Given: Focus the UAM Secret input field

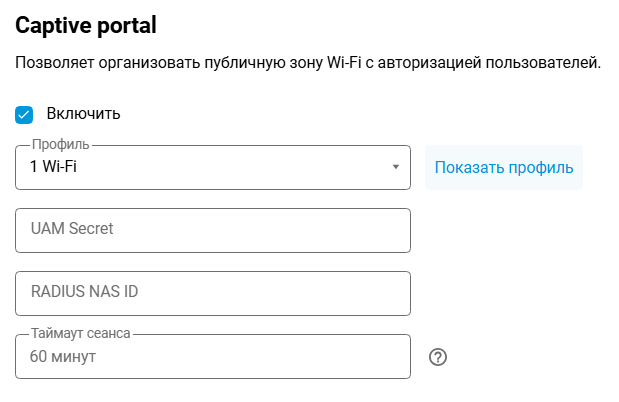Looking at the screenshot, I should pyautogui.click(x=213, y=230).
